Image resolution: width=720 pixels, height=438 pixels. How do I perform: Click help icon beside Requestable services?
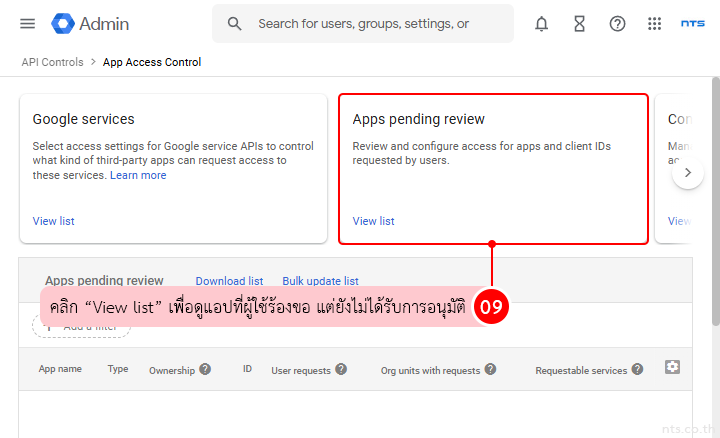637,369
